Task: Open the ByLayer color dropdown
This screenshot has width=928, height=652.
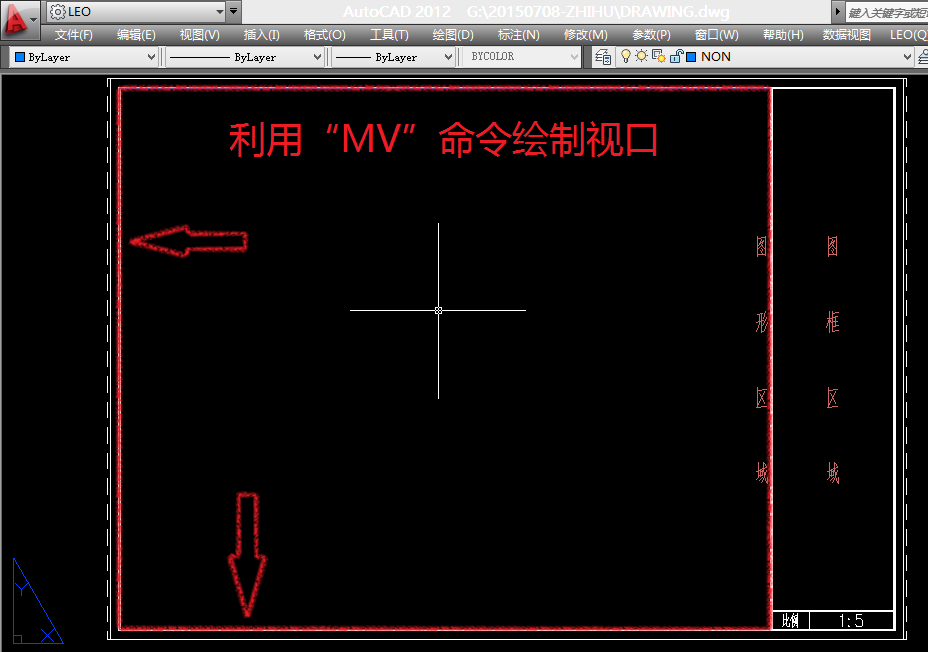Action: click(151, 57)
